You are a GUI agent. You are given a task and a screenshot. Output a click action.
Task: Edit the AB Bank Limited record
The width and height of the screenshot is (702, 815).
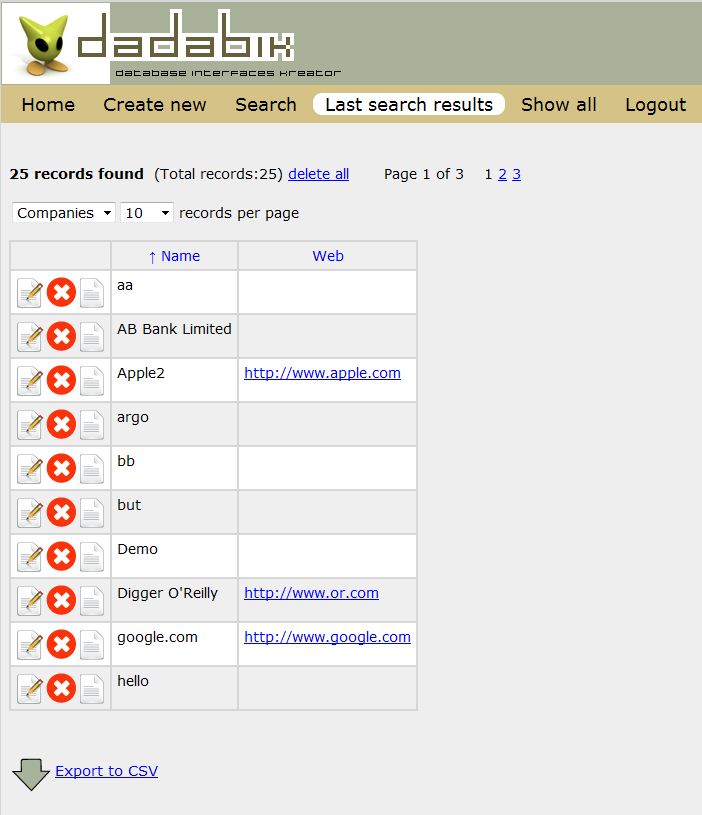click(30, 337)
